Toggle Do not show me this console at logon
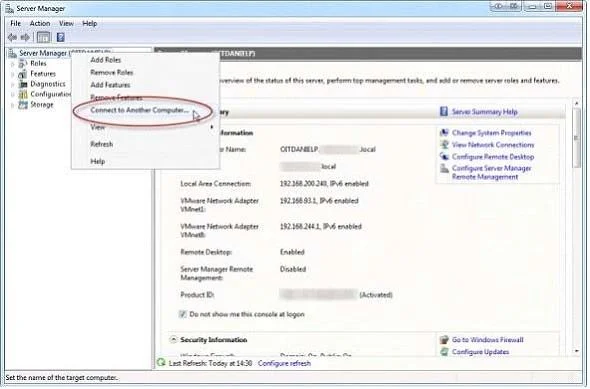The image size is (590, 389). tap(182, 314)
